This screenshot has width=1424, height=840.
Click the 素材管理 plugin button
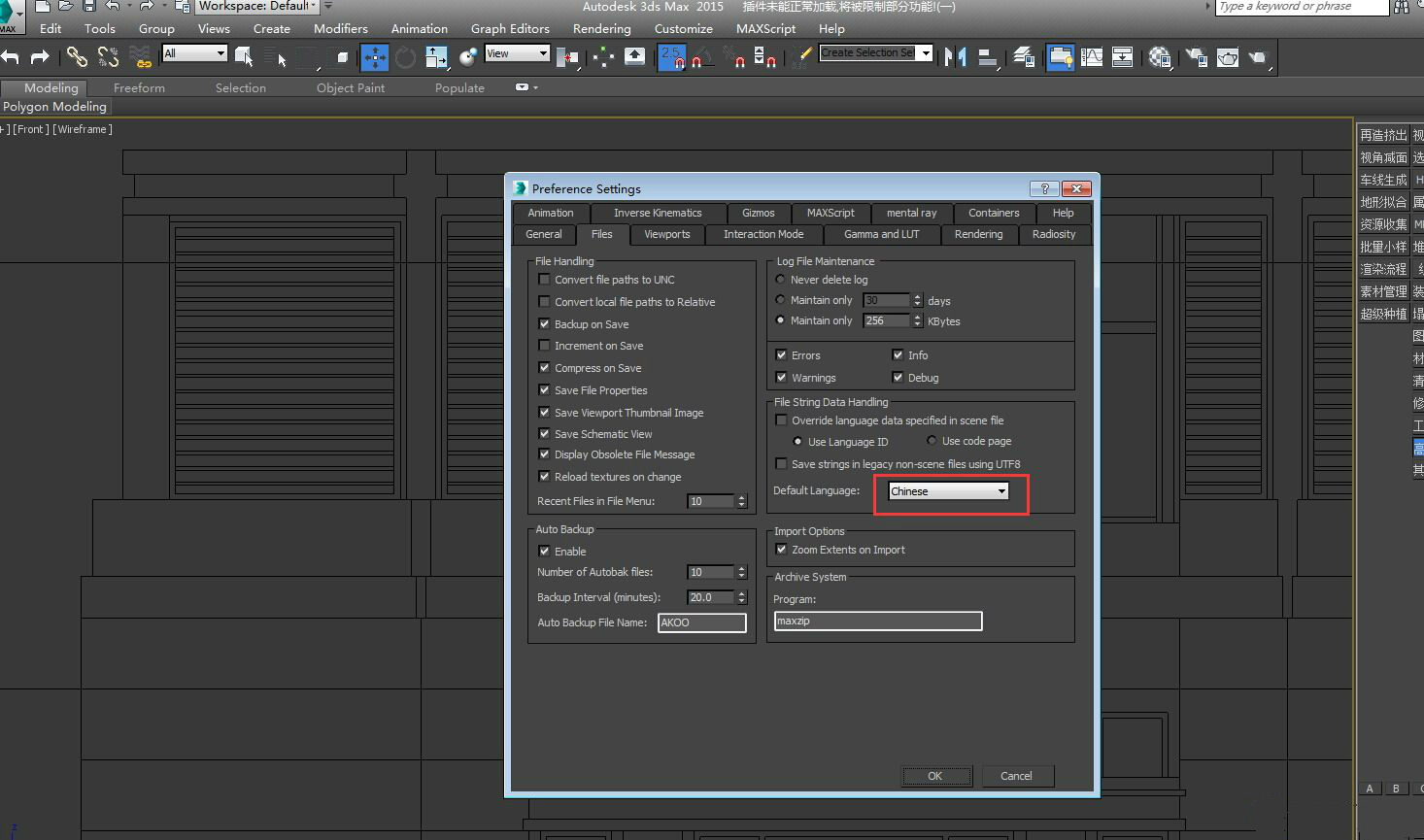[1383, 291]
